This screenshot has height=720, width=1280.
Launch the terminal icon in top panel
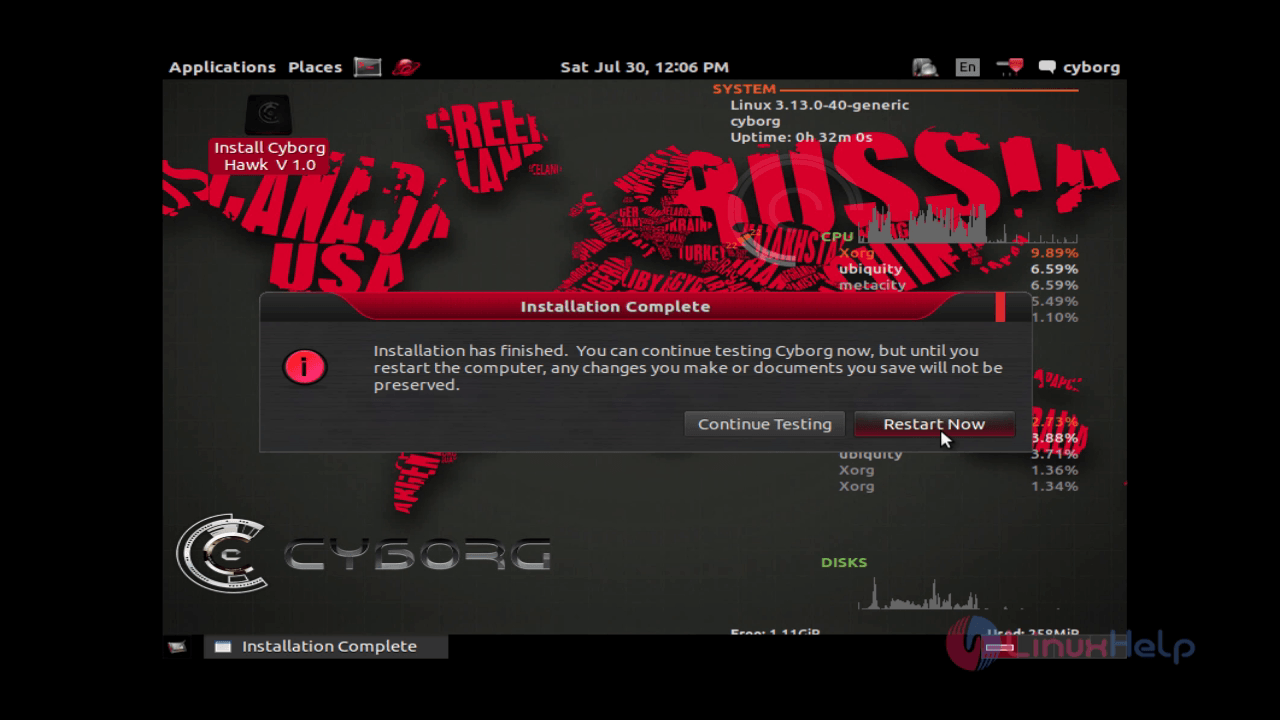click(x=368, y=67)
